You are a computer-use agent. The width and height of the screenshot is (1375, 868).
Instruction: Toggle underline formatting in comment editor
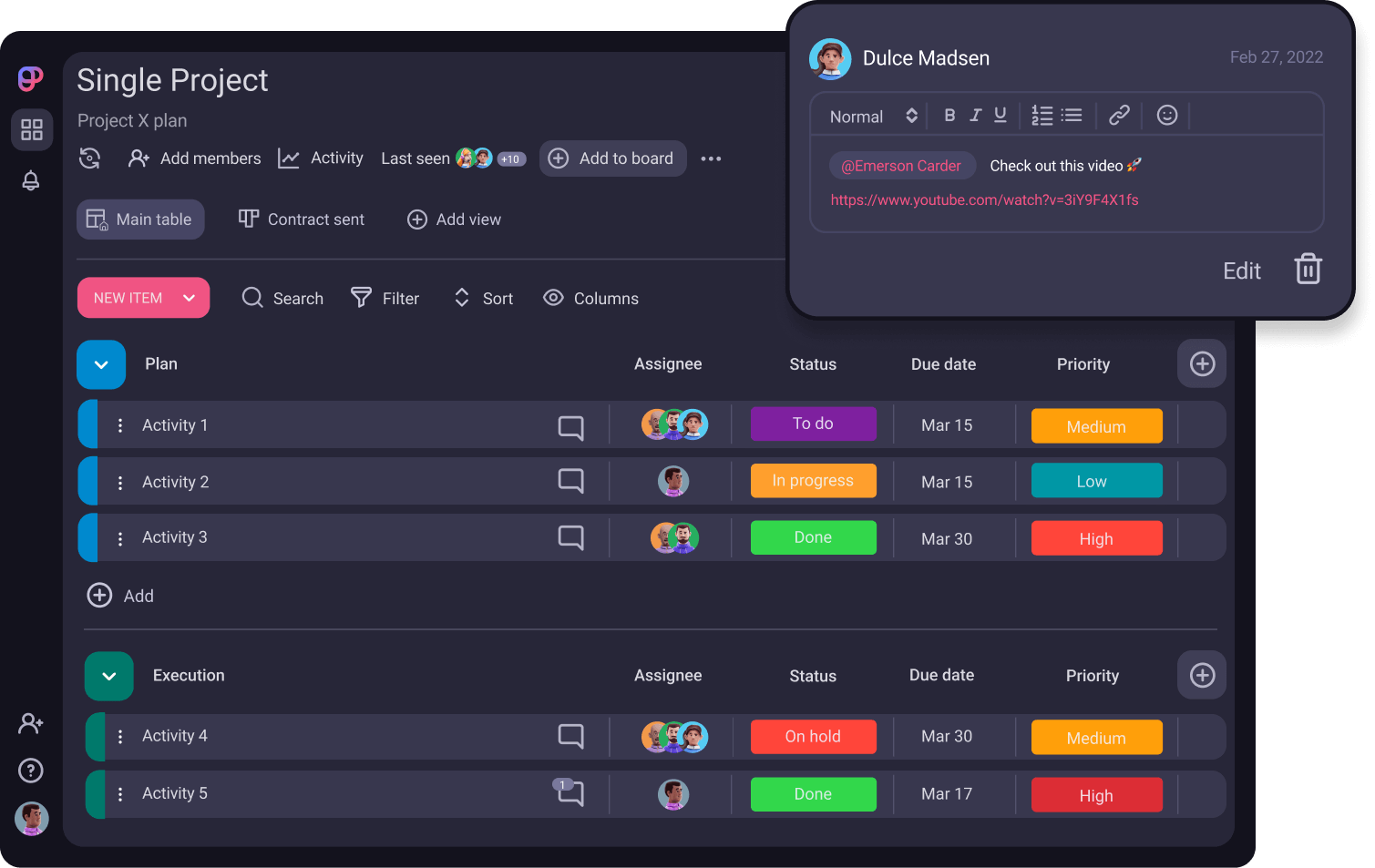click(1000, 115)
